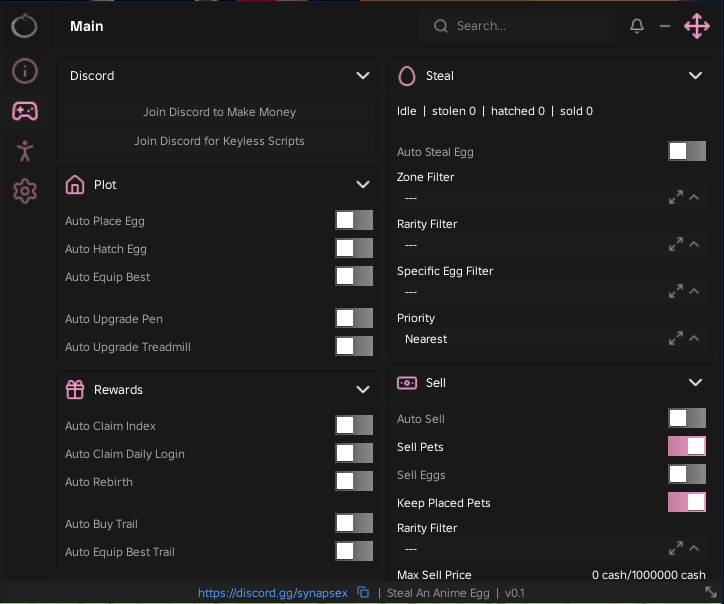
Task: Click the Max Sell Price slider
Action: (551, 575)
